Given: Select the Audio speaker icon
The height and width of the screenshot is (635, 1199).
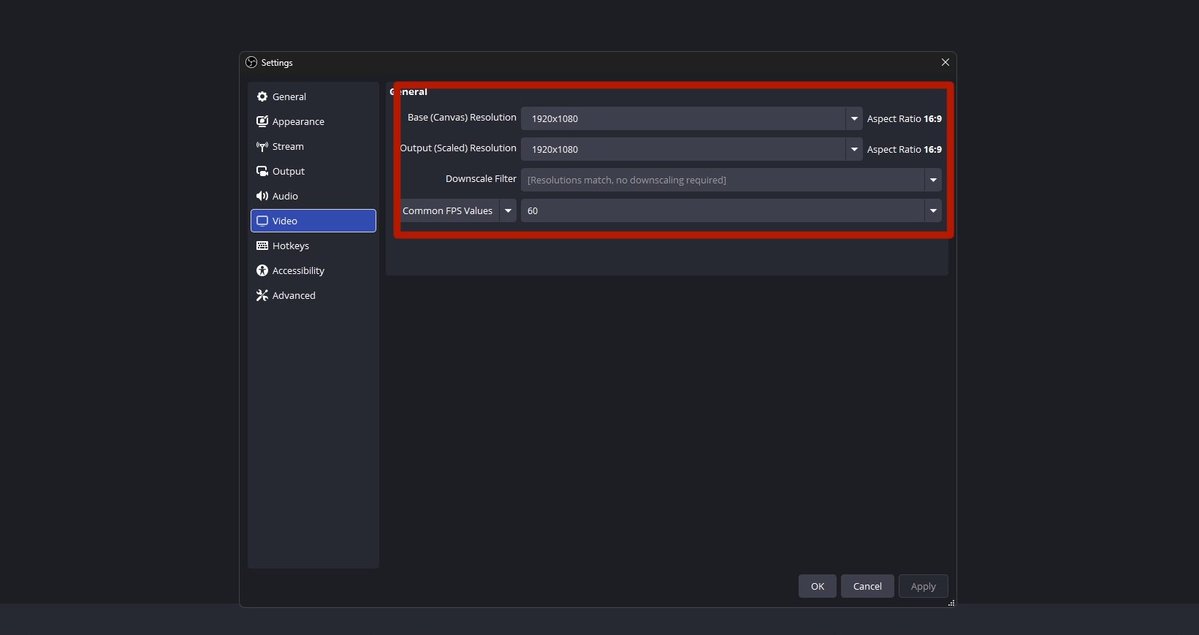Looking at the screenshot, I should click(x=262, y=195).
